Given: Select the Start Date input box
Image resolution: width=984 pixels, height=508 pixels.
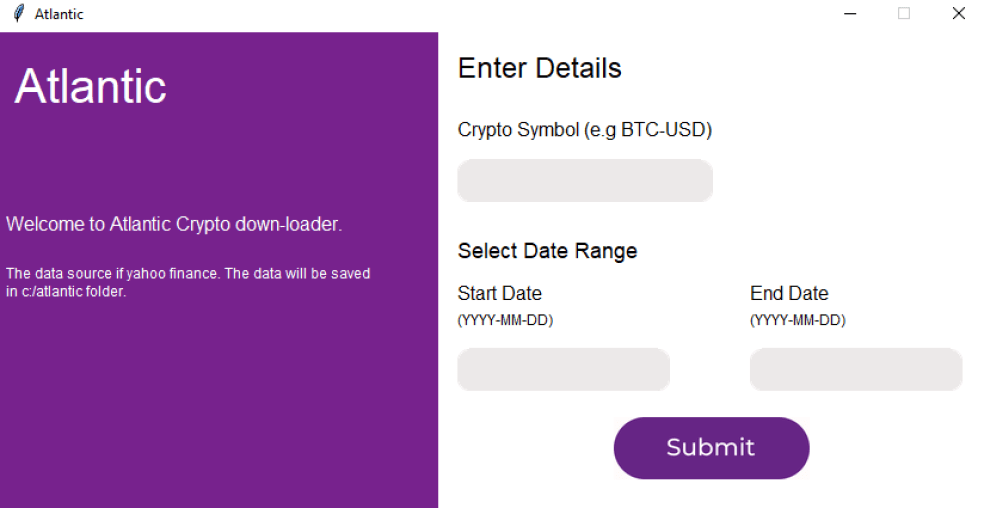Looking at the screenshot, I should click(564, 369).
